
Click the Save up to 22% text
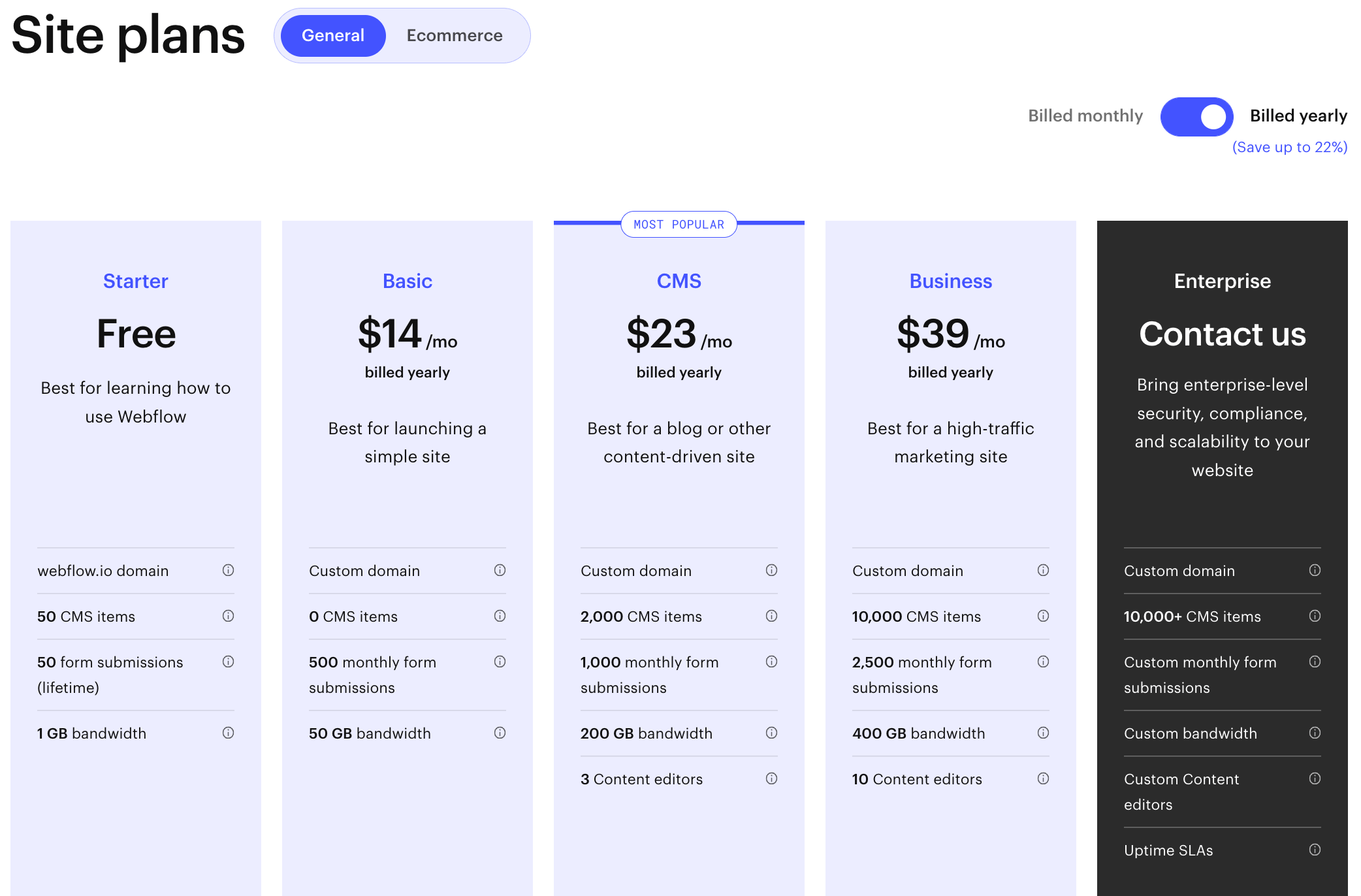1289,147
